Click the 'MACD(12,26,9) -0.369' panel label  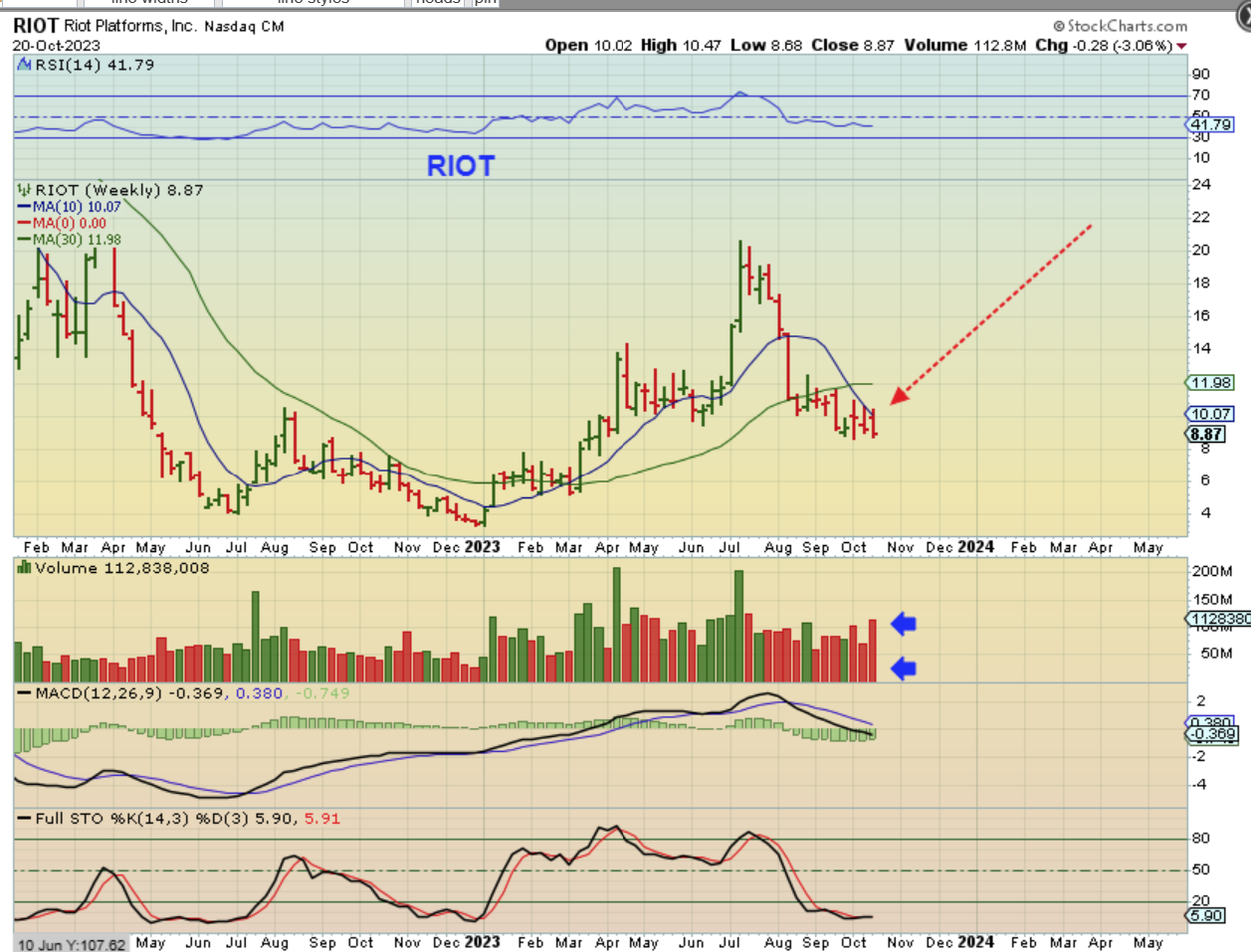129,693
